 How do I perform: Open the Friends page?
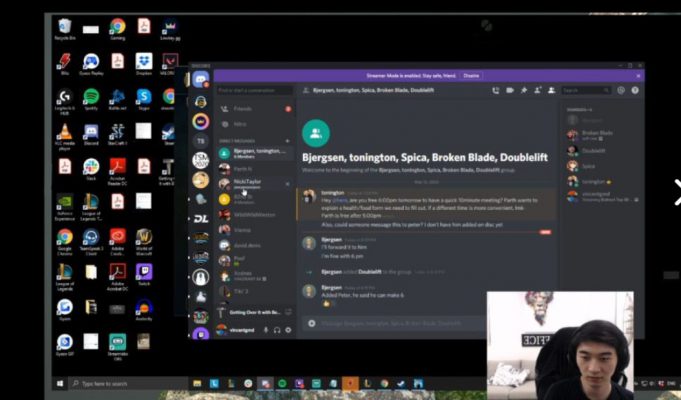tap(255, 109)
